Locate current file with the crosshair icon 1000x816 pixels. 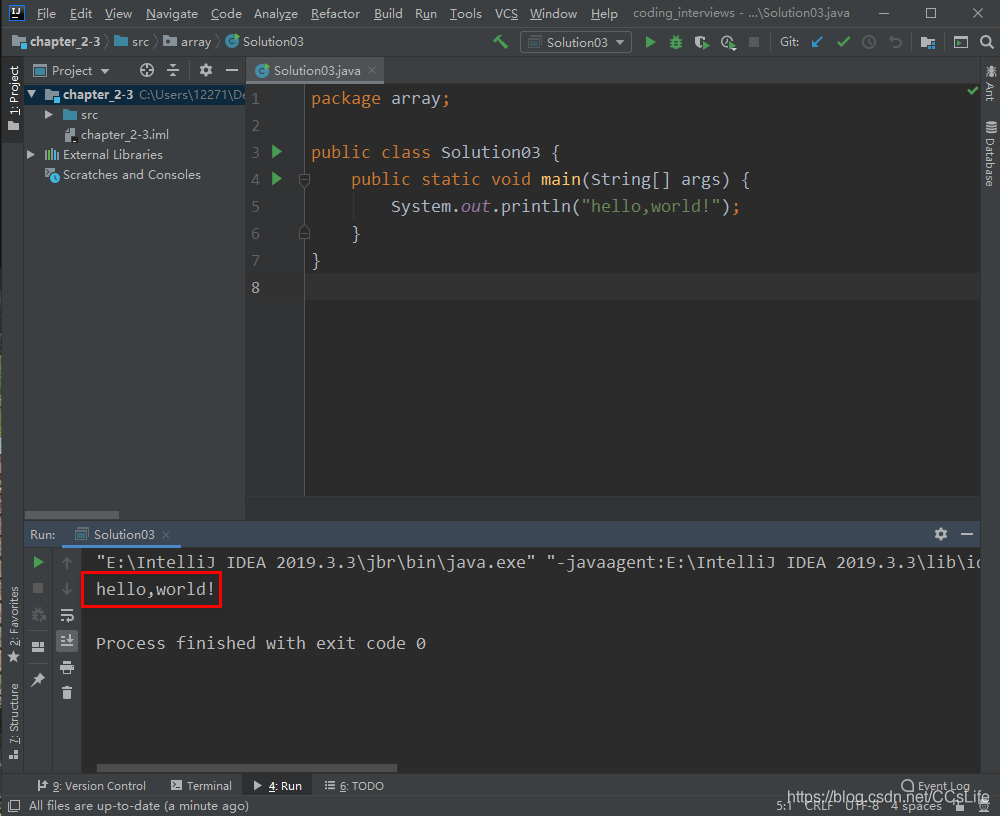(x=147, y=70)
